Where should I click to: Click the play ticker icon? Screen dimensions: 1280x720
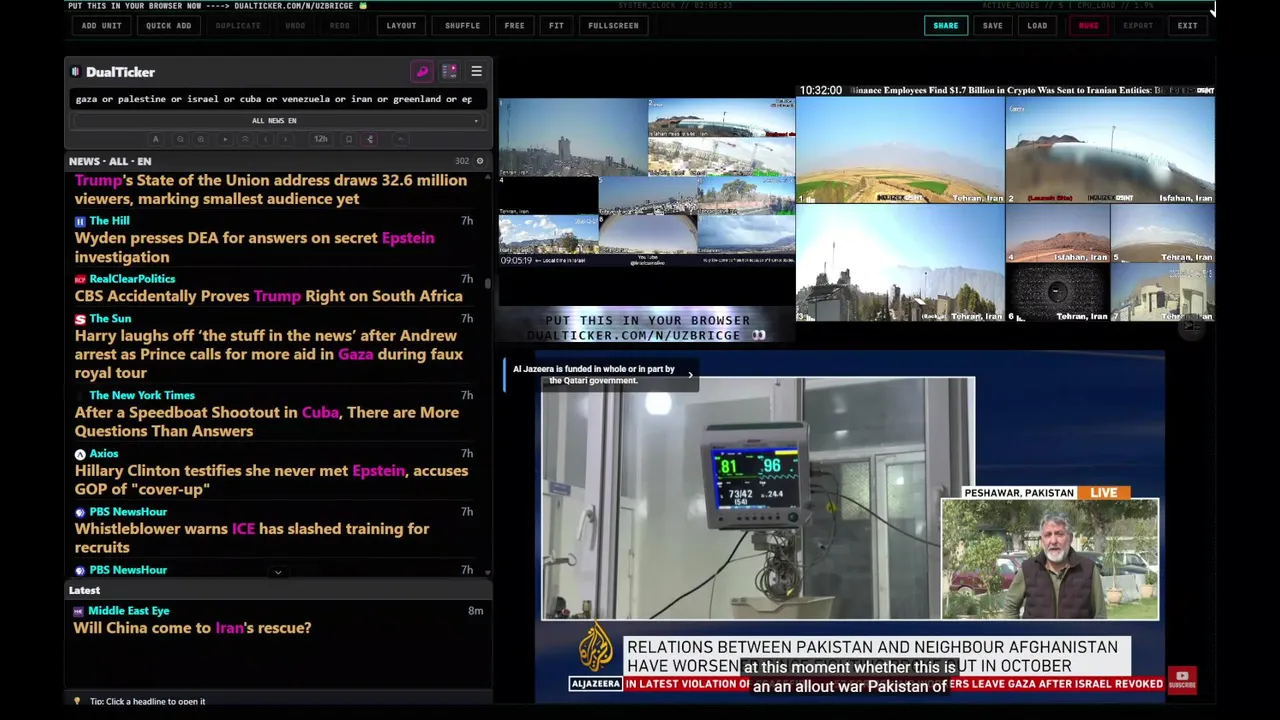pyautogui.click(x=224, y=139)
